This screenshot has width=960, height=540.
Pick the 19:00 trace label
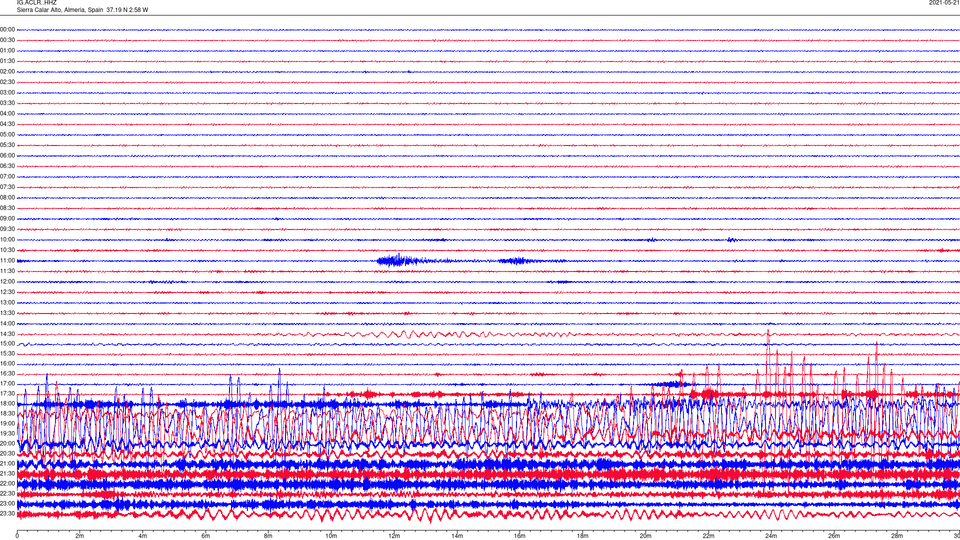click(x=7, y=423)
